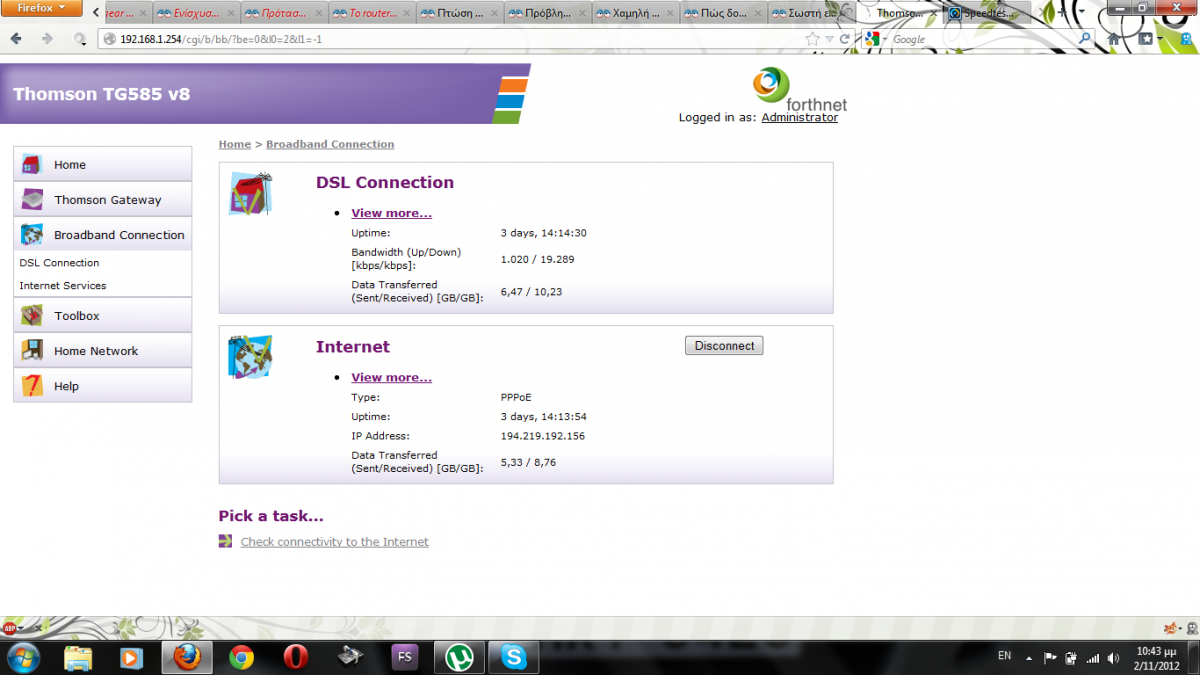Open the Home Network menu item
1200x675 pixels.
pos(102,351)
